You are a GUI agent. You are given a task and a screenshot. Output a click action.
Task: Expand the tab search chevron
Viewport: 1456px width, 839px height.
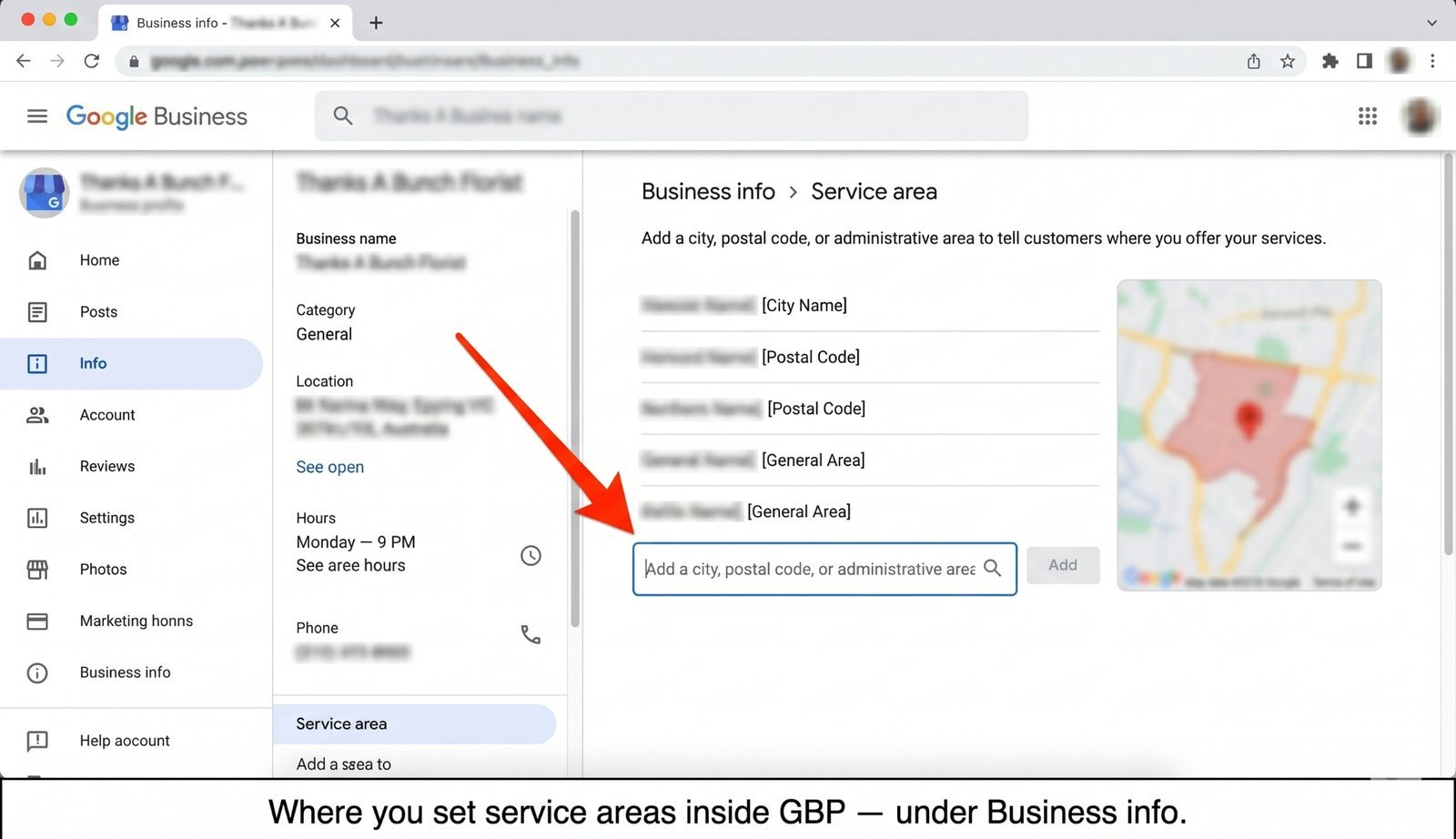[1431, 23]
